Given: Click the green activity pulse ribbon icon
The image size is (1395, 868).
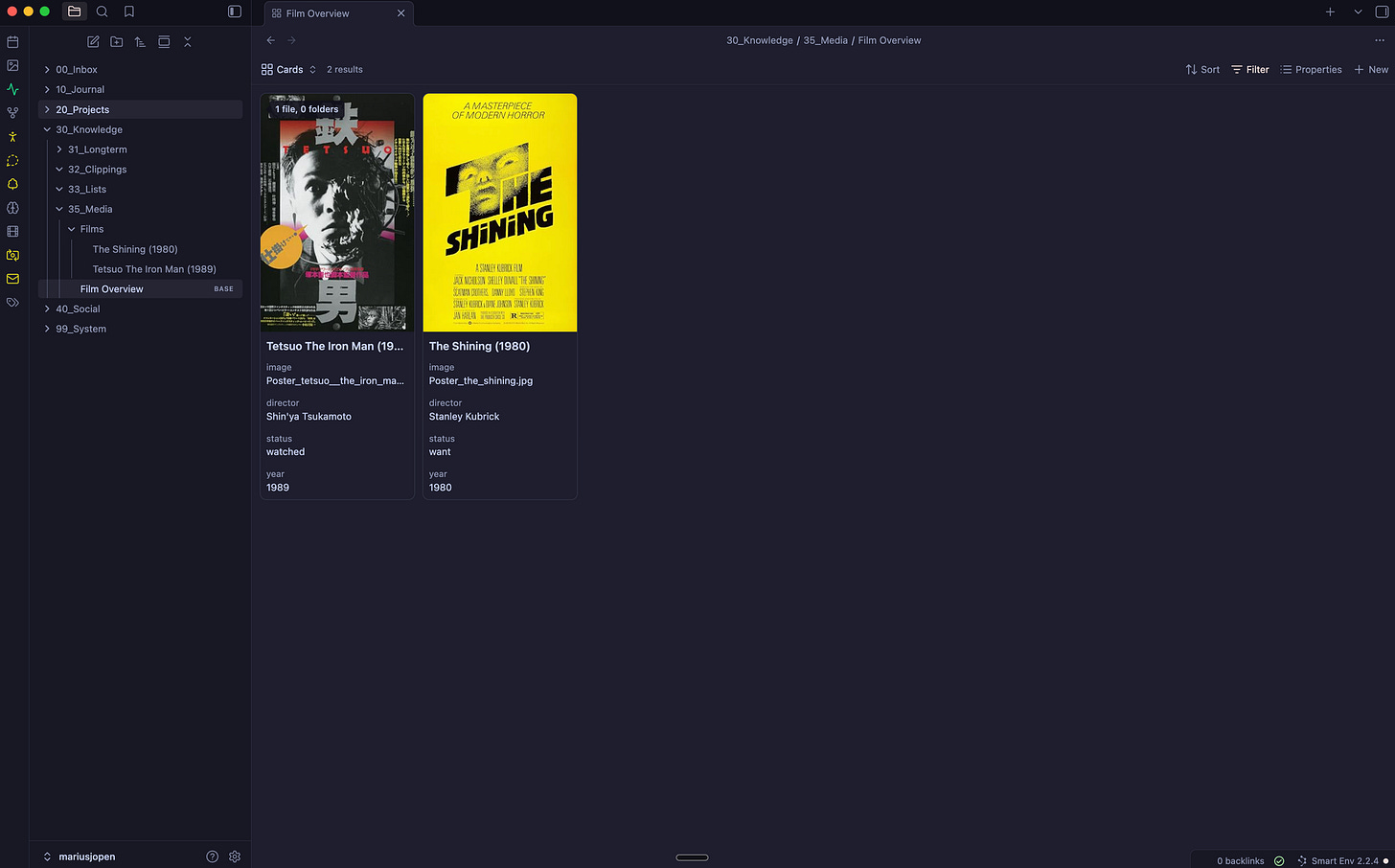Looking at the screenshot, I should tap(12, 89).
